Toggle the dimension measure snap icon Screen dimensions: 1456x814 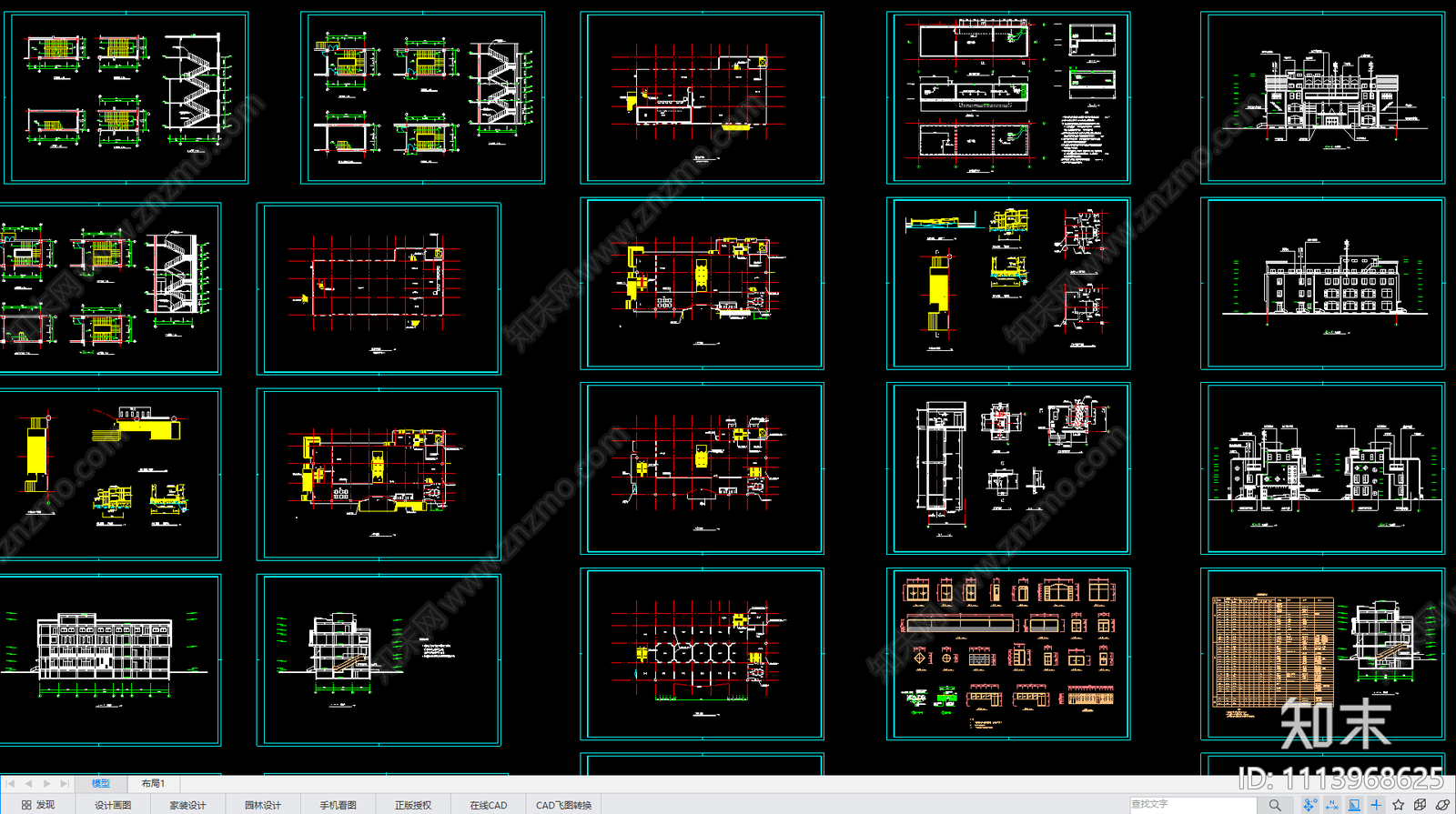pos(1332,805)
